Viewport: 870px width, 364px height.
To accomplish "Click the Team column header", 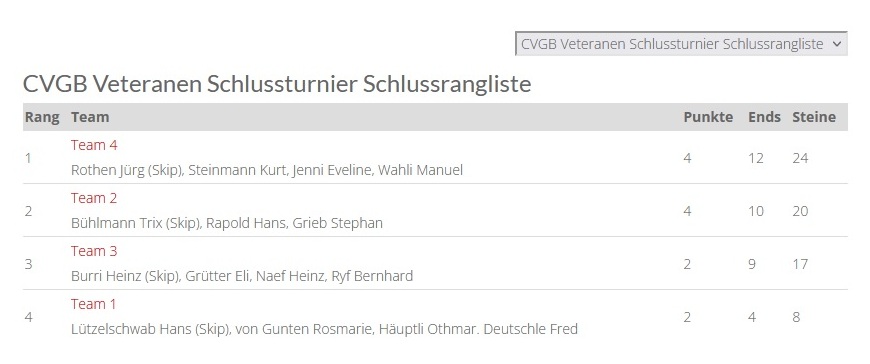I will pos(90,117).
